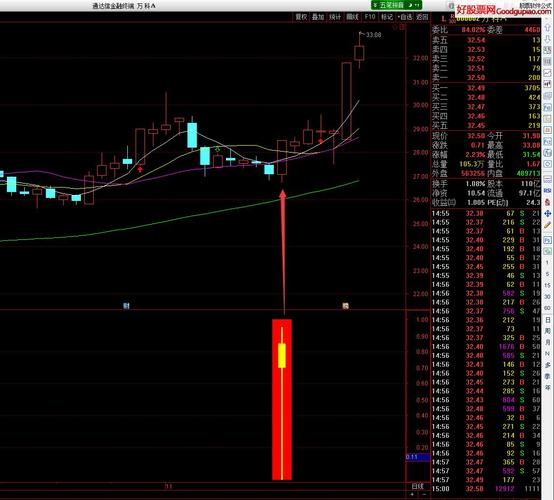Click the down arrow sidebar icon
This screenshot has height=500, width=554.
[548, 39]
